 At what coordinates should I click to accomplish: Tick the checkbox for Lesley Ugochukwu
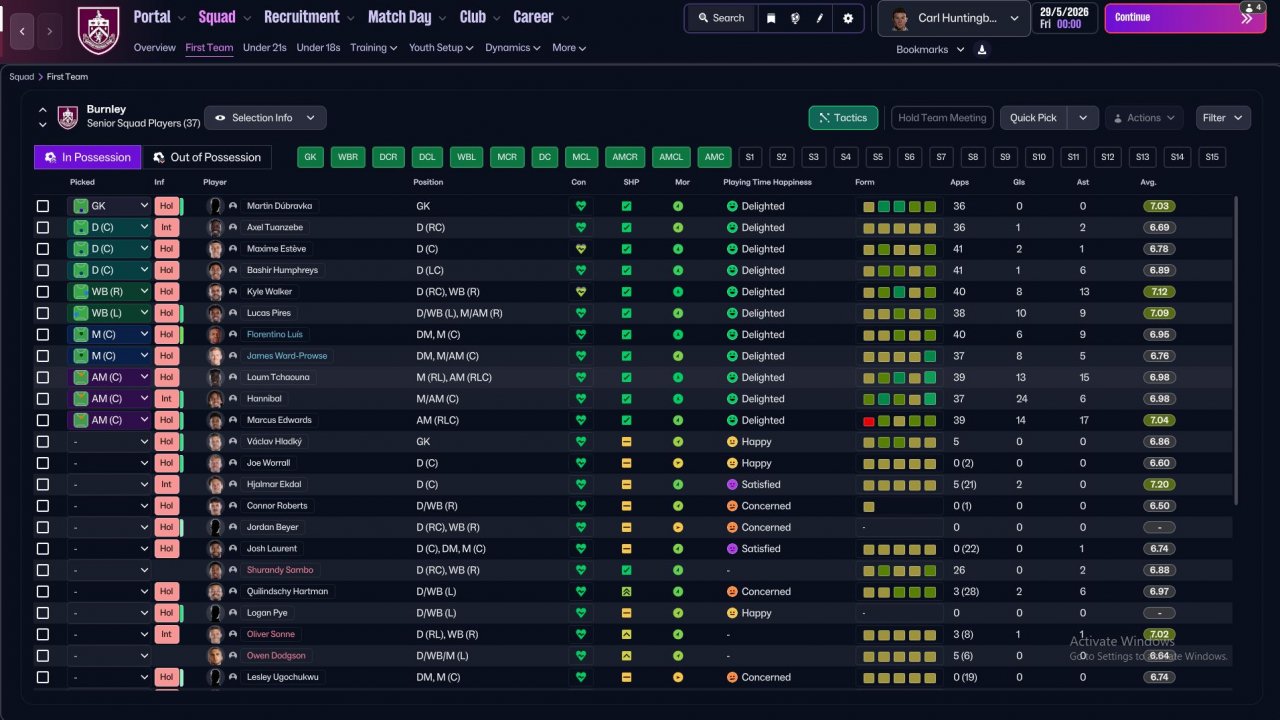click(43, 677)
